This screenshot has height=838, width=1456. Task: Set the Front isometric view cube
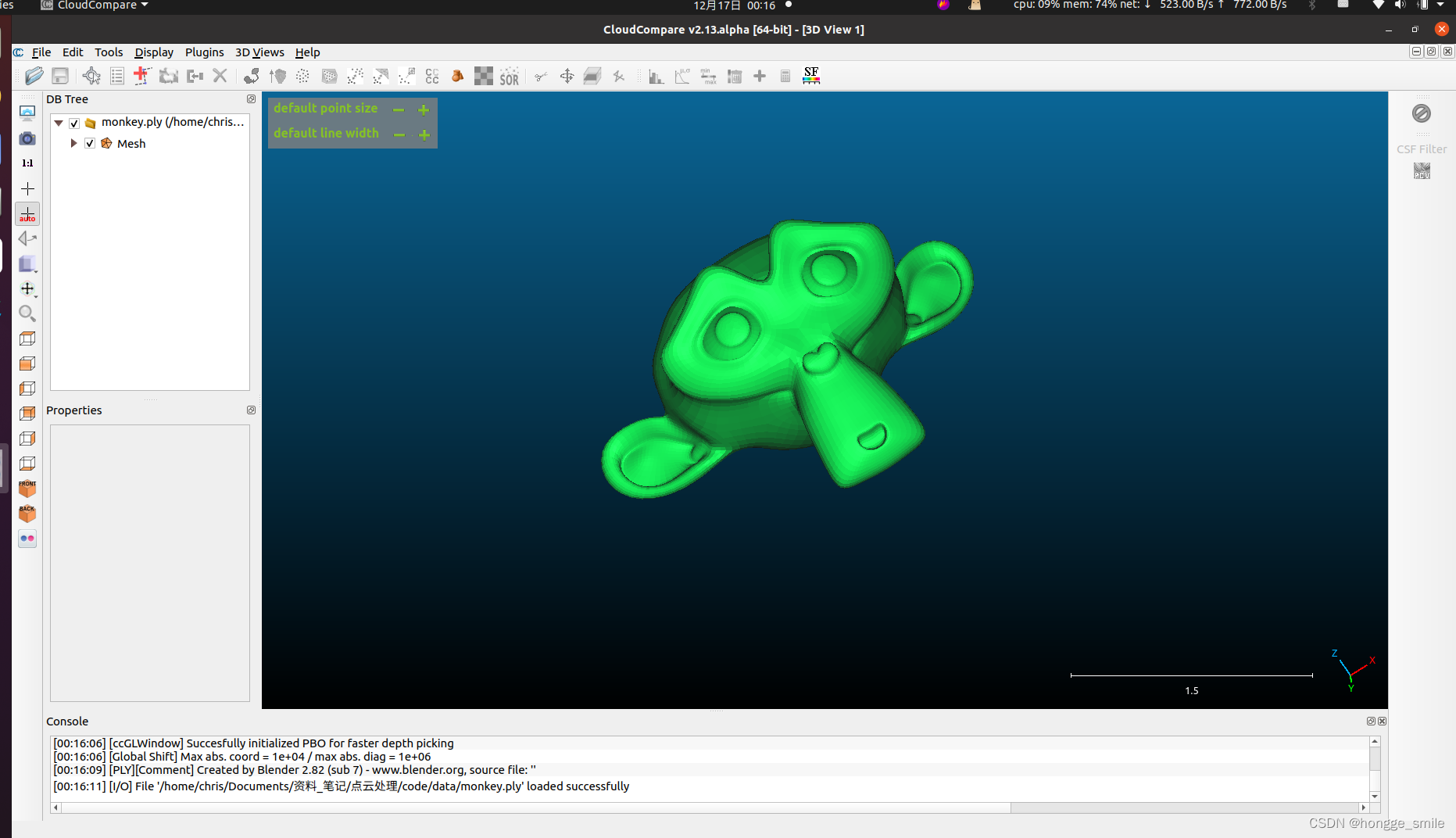27,489
